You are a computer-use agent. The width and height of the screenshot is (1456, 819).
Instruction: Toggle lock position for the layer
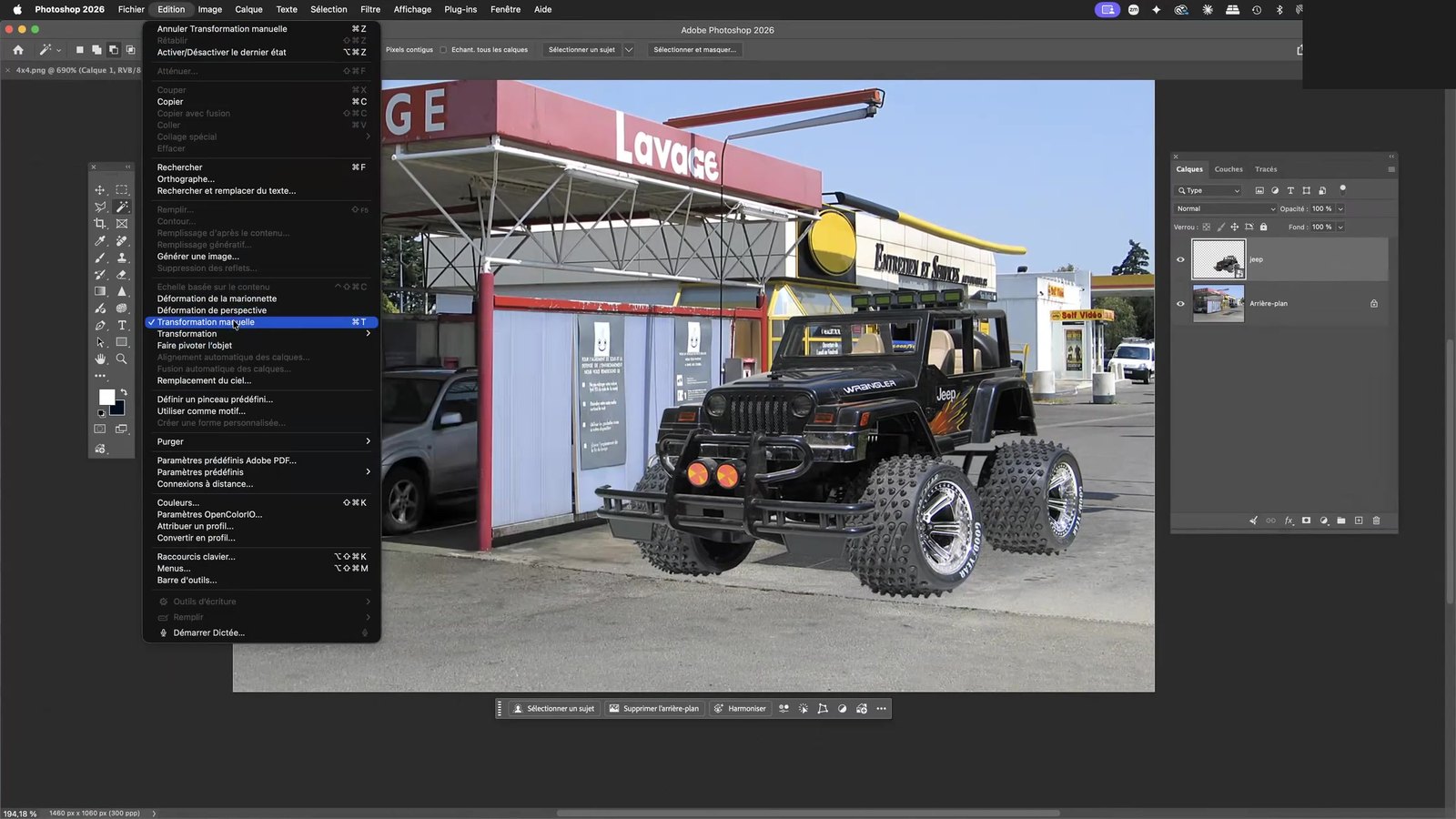pyautogui.click(x=1235, y=227)
